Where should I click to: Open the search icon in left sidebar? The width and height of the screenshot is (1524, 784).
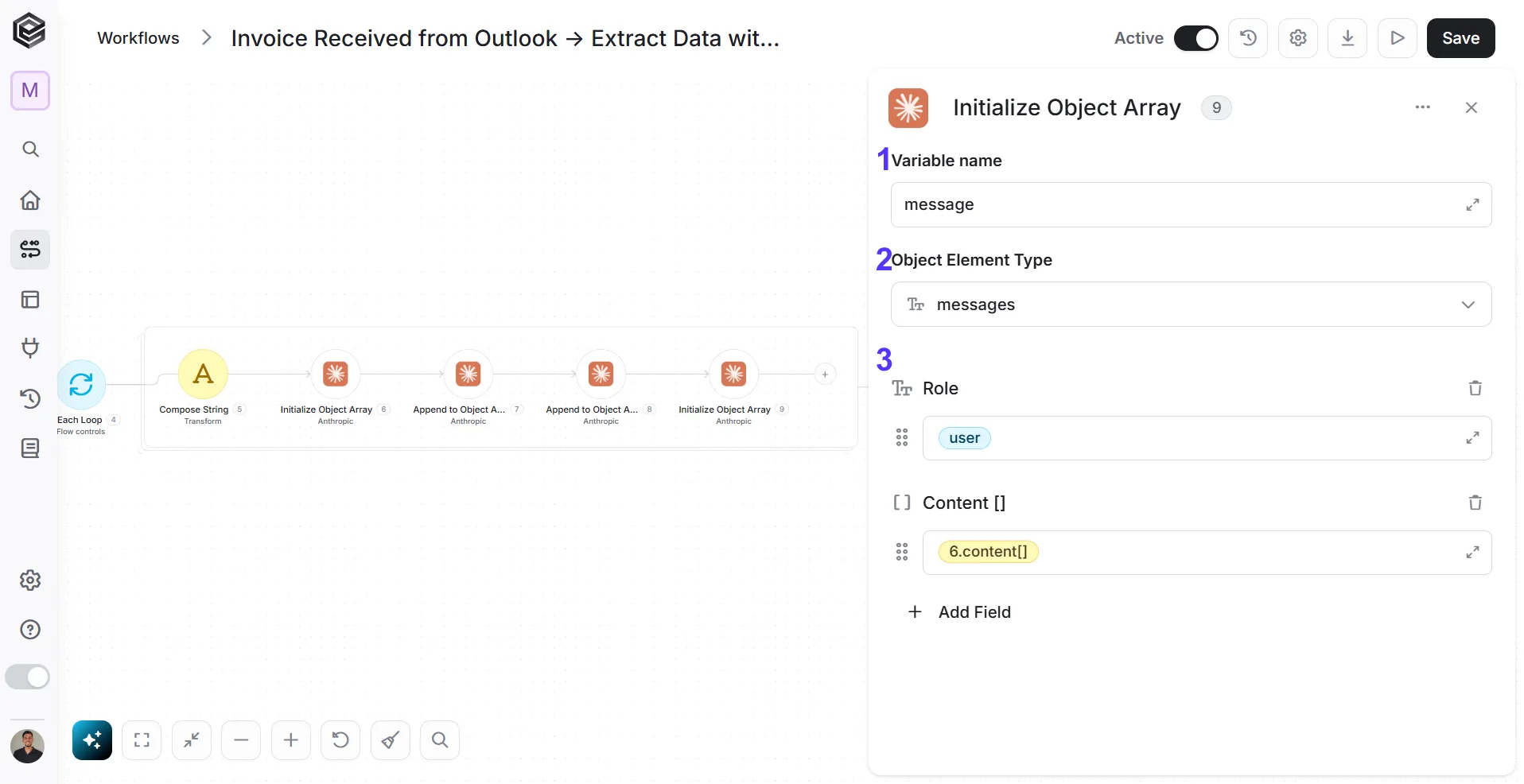30,149
